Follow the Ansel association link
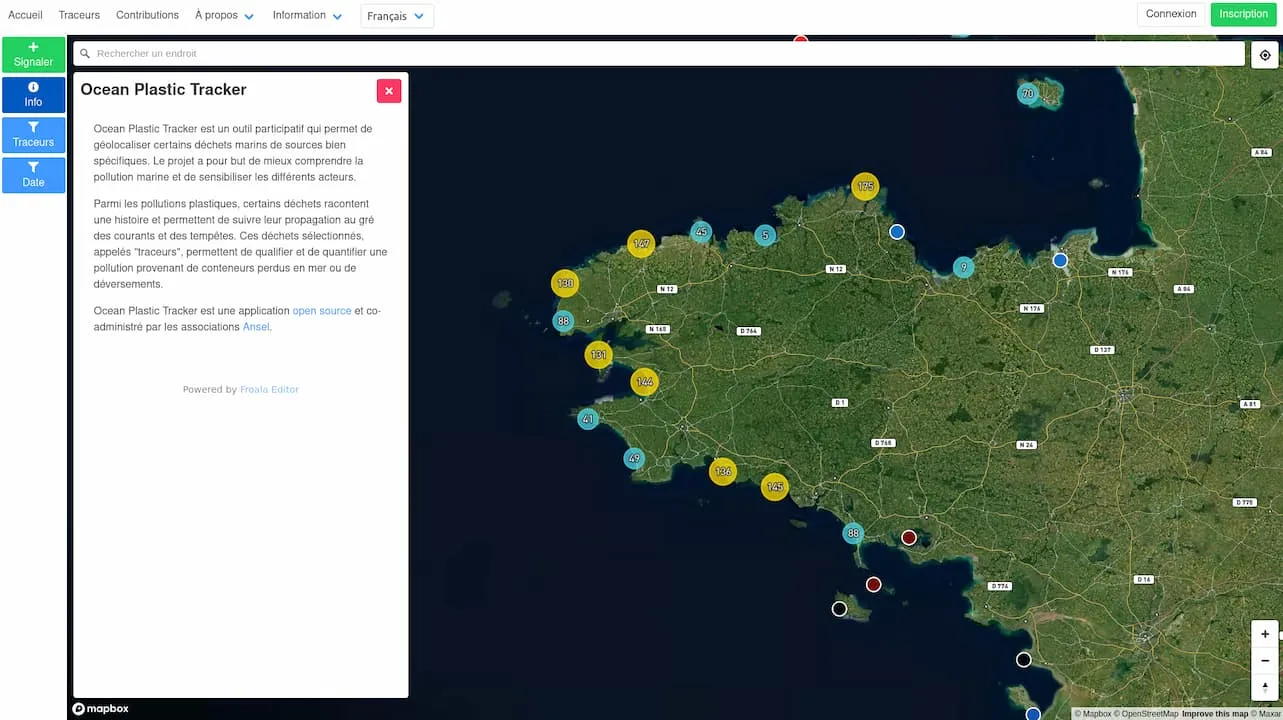This screenshot has height=720, width=1283. coord(256,327)
